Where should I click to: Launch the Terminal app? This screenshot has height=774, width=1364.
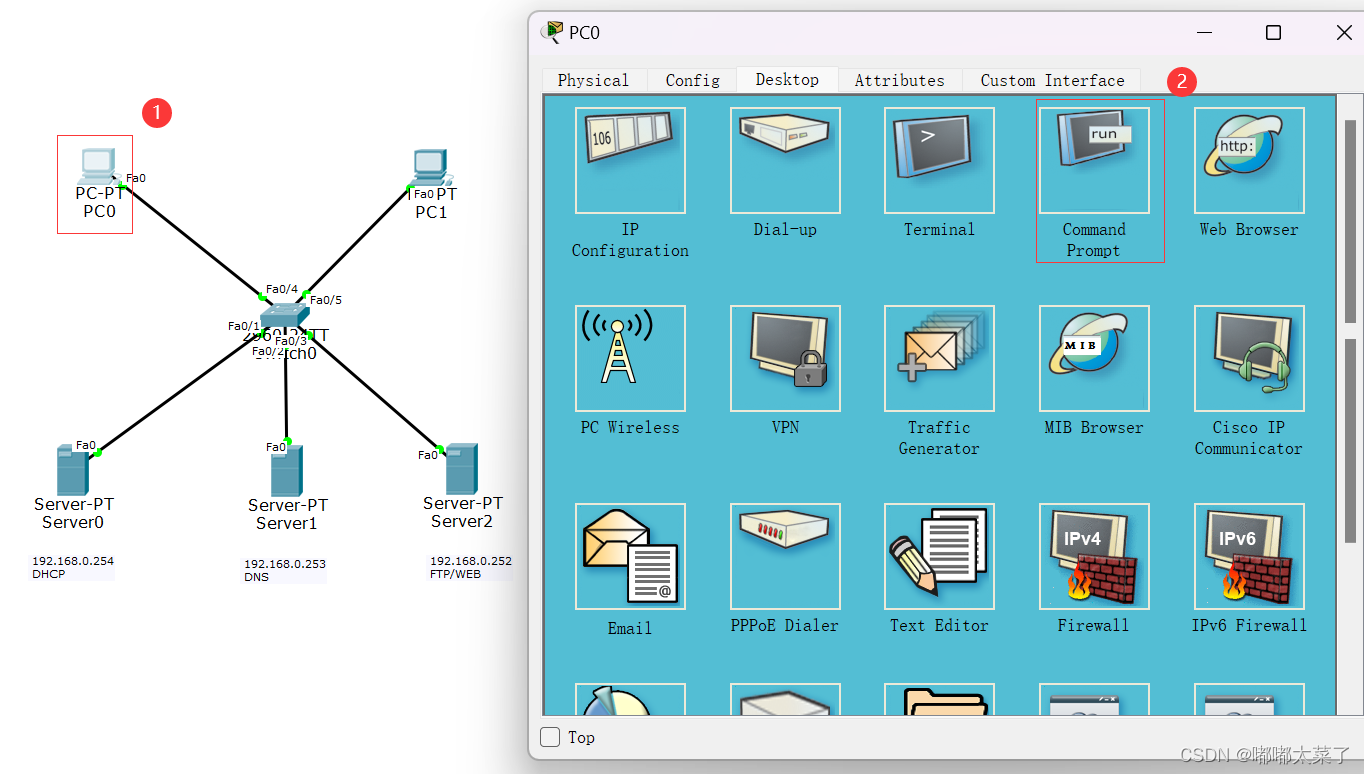[x=939, y=161]
